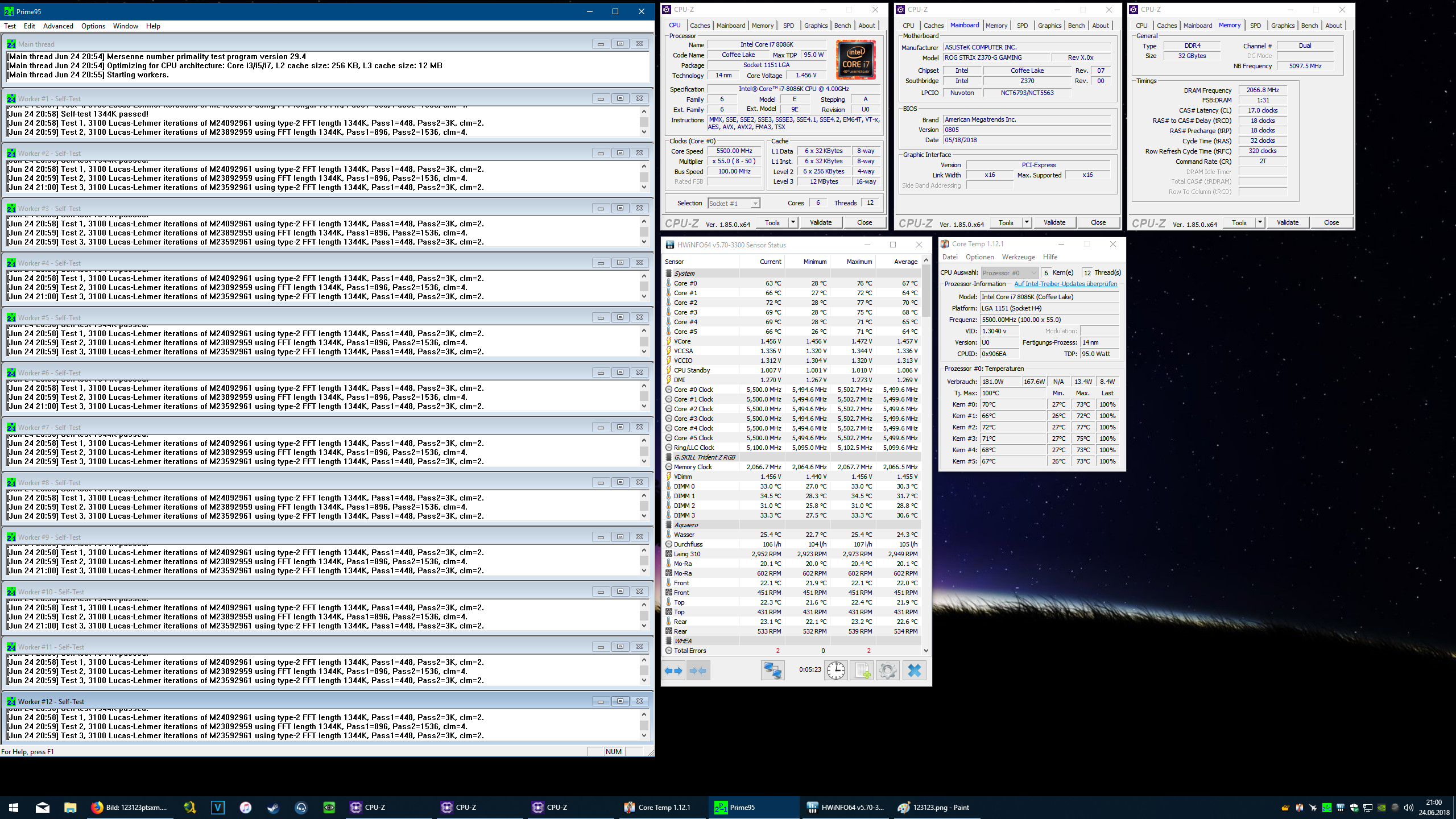Click HWiNFO blue X close sensors icon
The width and height of the screenshot is (1456, 819).
[x=914, y=671]
